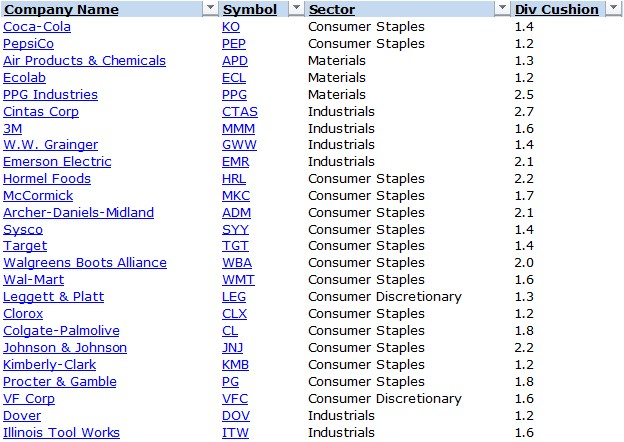This screenshot has height=442, width=624.
Task: Follow the Air Products & Chemicals link
Action: [84, 60]
